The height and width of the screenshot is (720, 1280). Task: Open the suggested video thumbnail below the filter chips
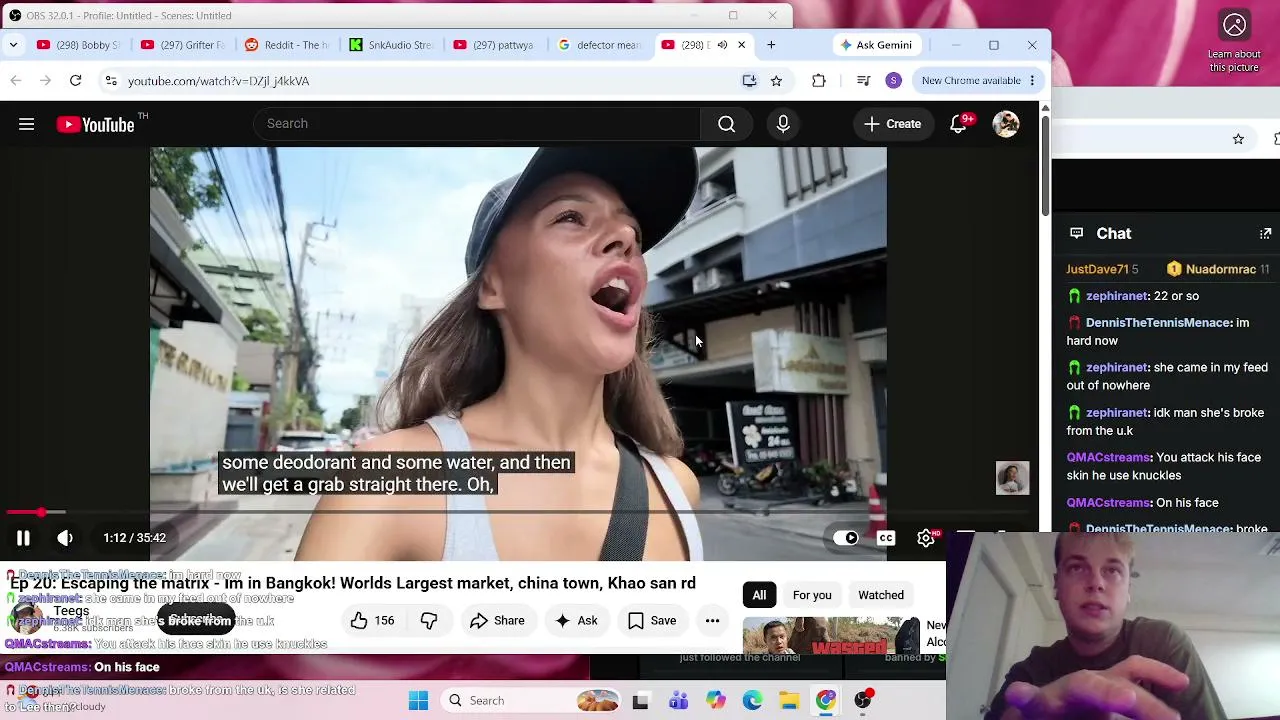pos(831,636)
